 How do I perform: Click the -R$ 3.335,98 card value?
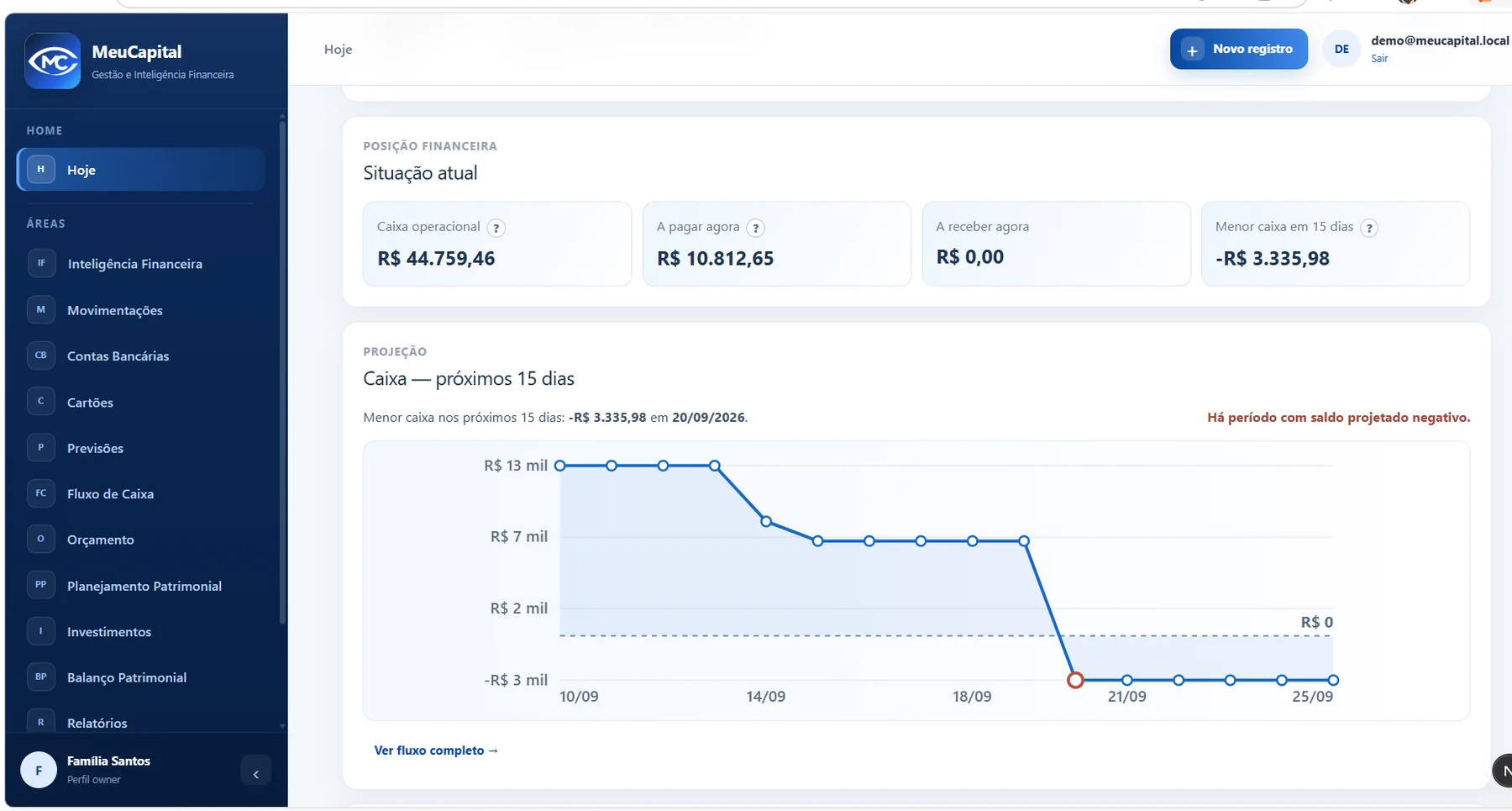pos(1272,258)
